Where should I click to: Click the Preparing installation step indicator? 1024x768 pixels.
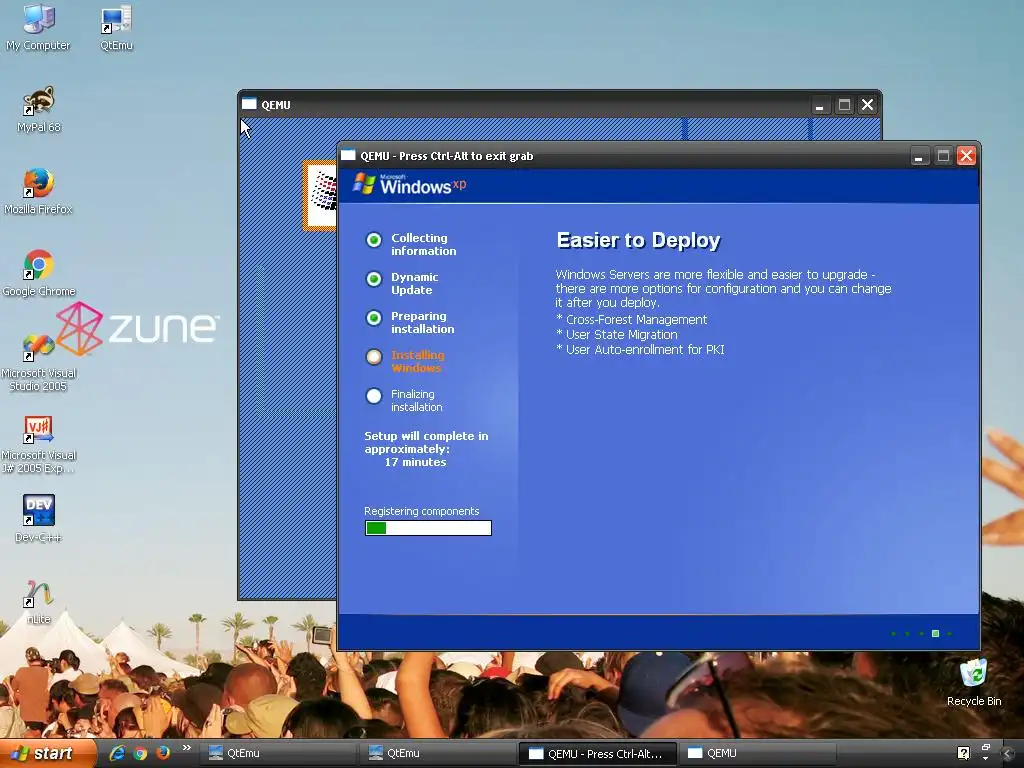374,318
